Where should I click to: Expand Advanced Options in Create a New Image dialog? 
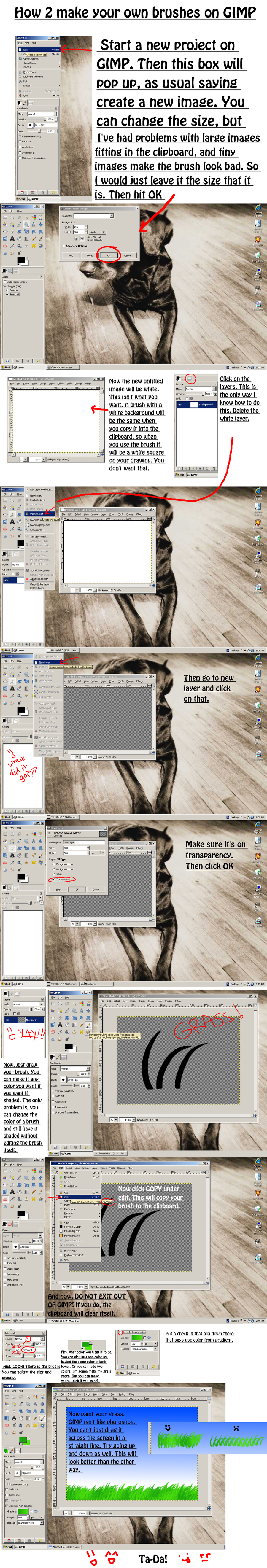click(x=75, y=246)
